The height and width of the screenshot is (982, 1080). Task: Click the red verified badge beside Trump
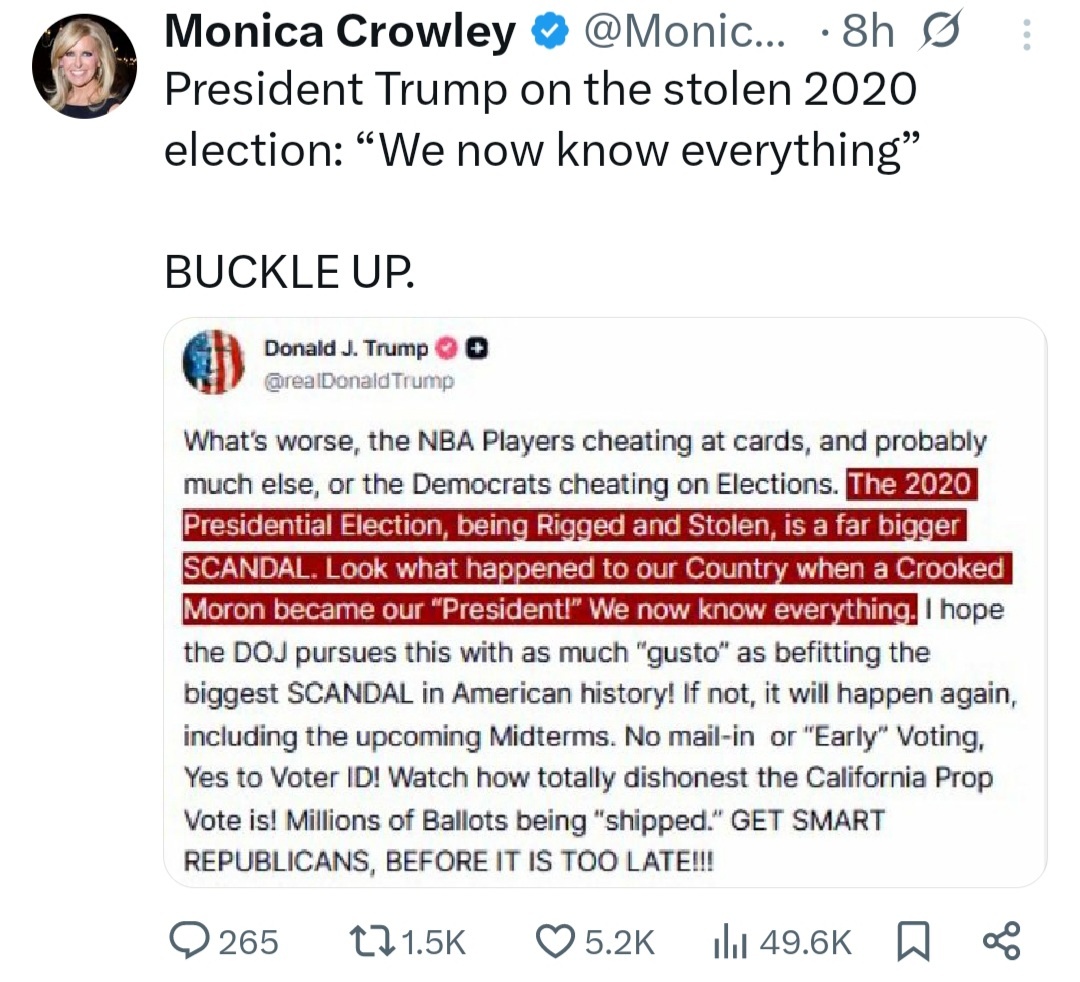pos(447,348)
